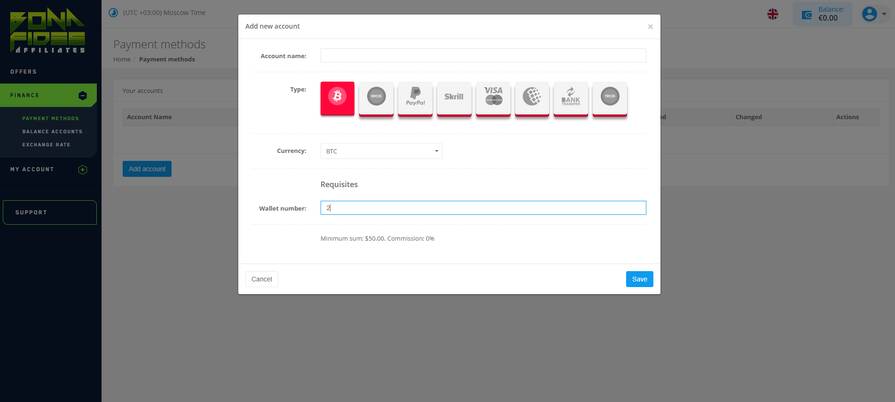Select the Skrill payment type
Image resolution: width=895 pixels, height=402 pixels.
pos(454,98)
